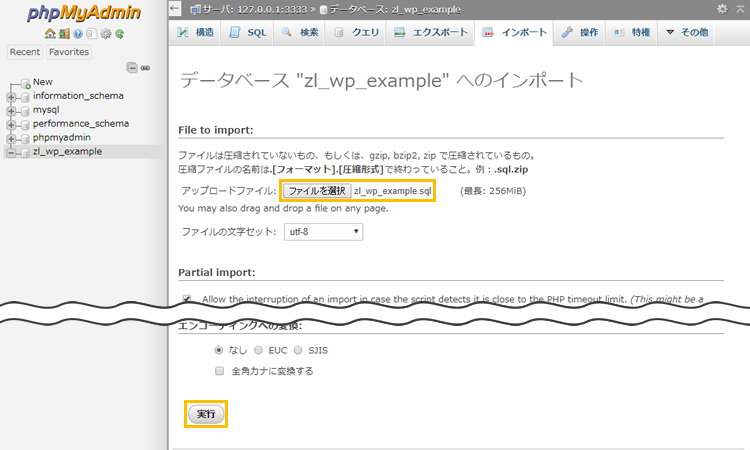This screenshot has height=450, width=750.
Task: Open the blue help documentation icon
Action: 78,33
